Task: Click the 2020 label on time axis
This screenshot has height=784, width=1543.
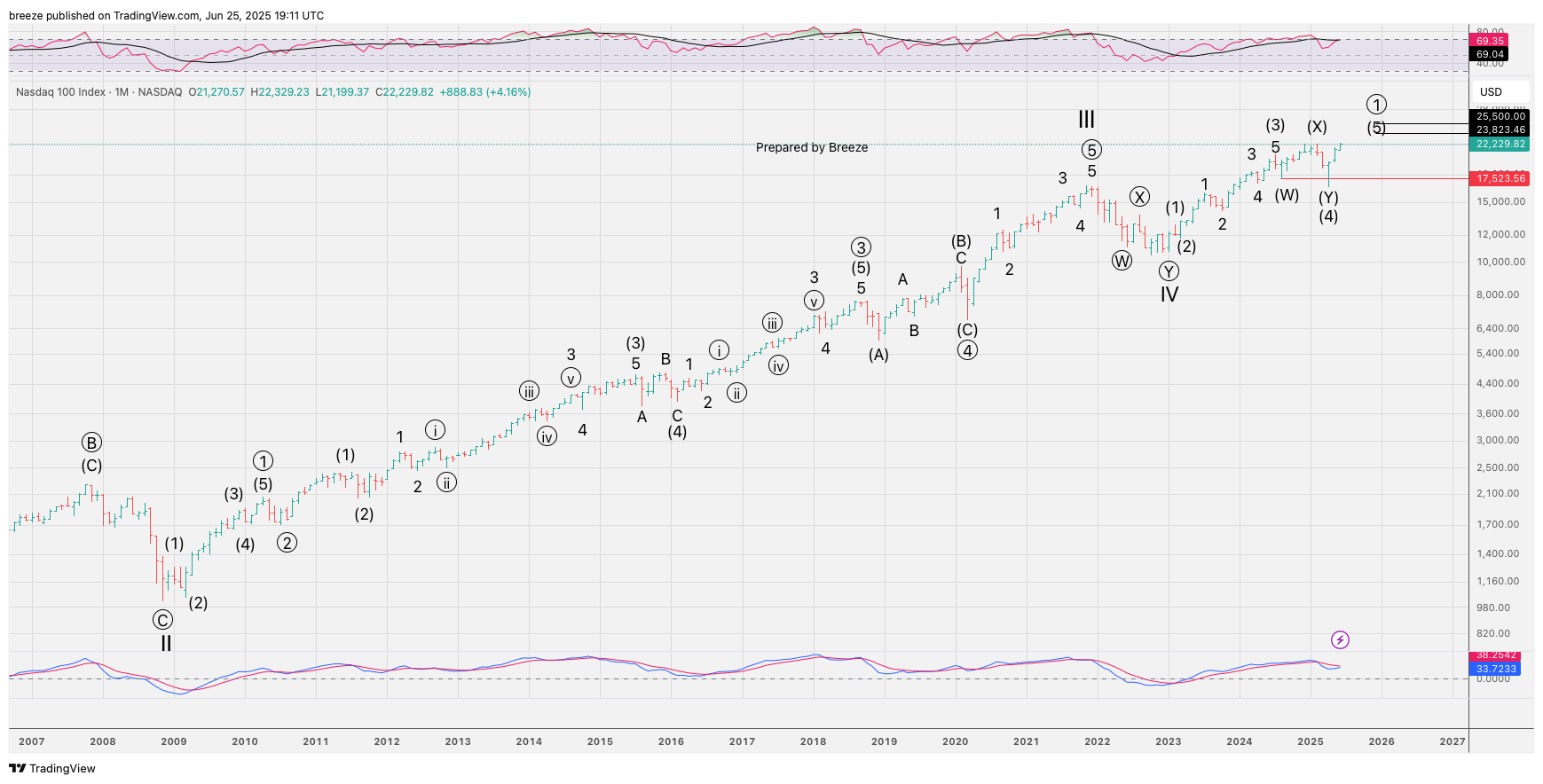Action: (x=956, y=741)
